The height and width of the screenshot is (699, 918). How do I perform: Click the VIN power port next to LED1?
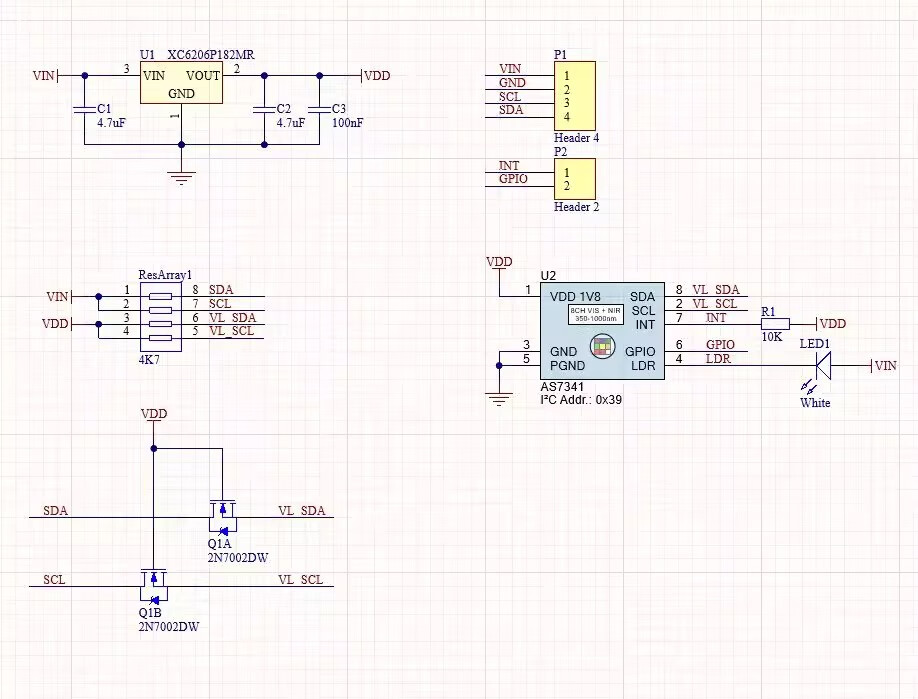885,366
